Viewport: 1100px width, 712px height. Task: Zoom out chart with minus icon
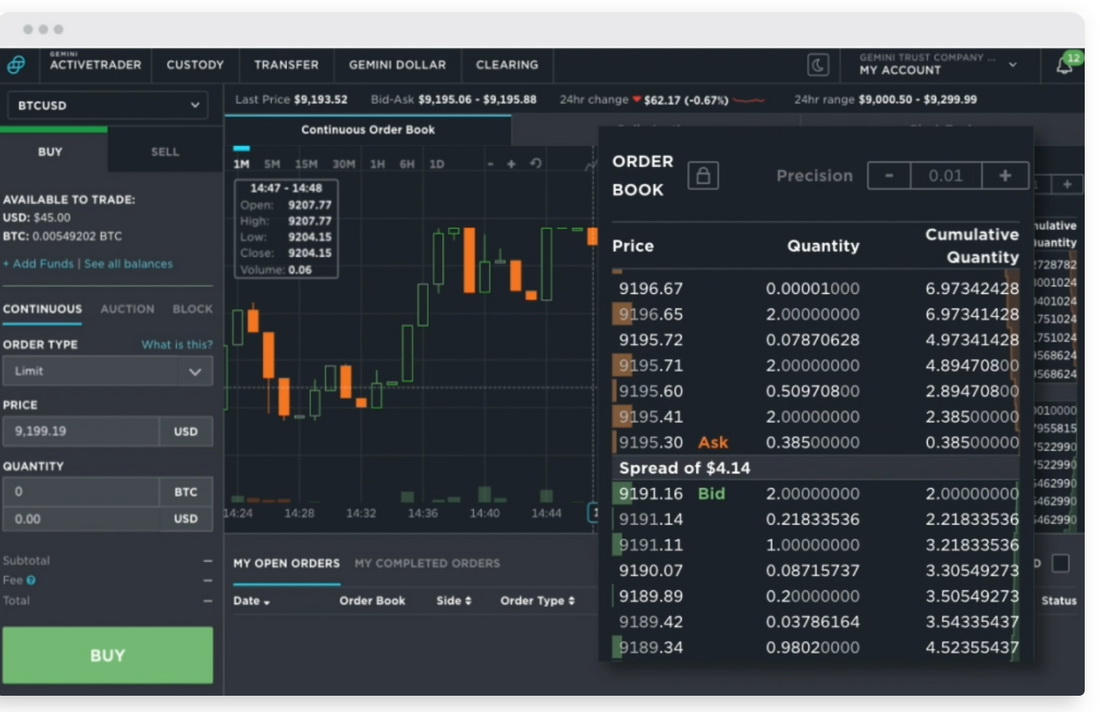[490, 164]
